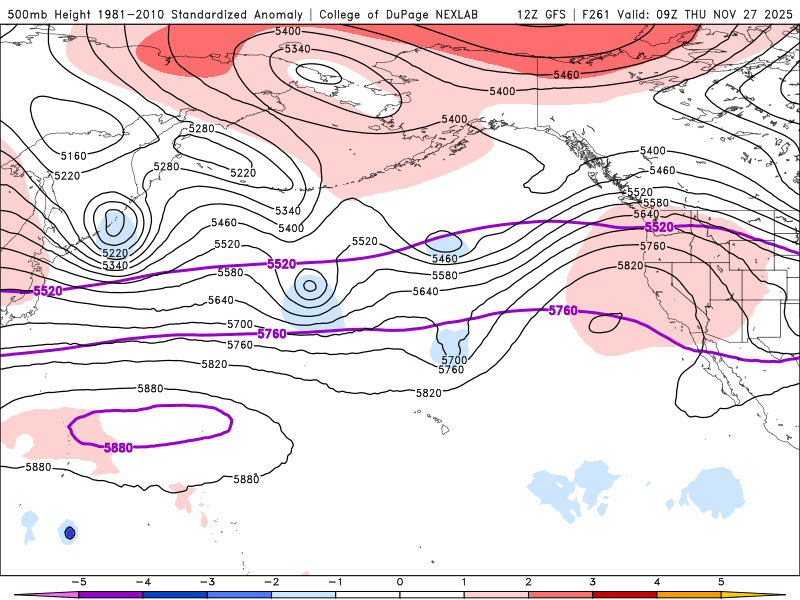Click the small dark blue anomaly spot

[x=70, y=533]
